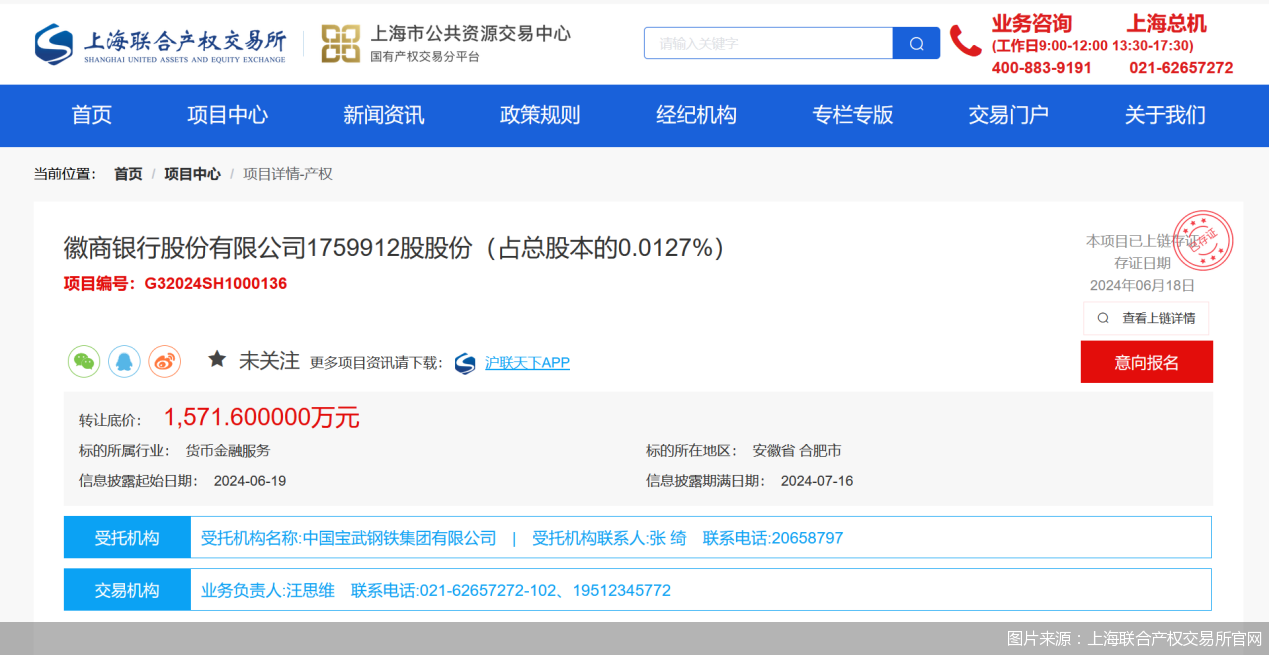Navigate to 交易门户 menu item
Image resolution: width=1269 pixels, height=655 pixels.
[1008, 115]
